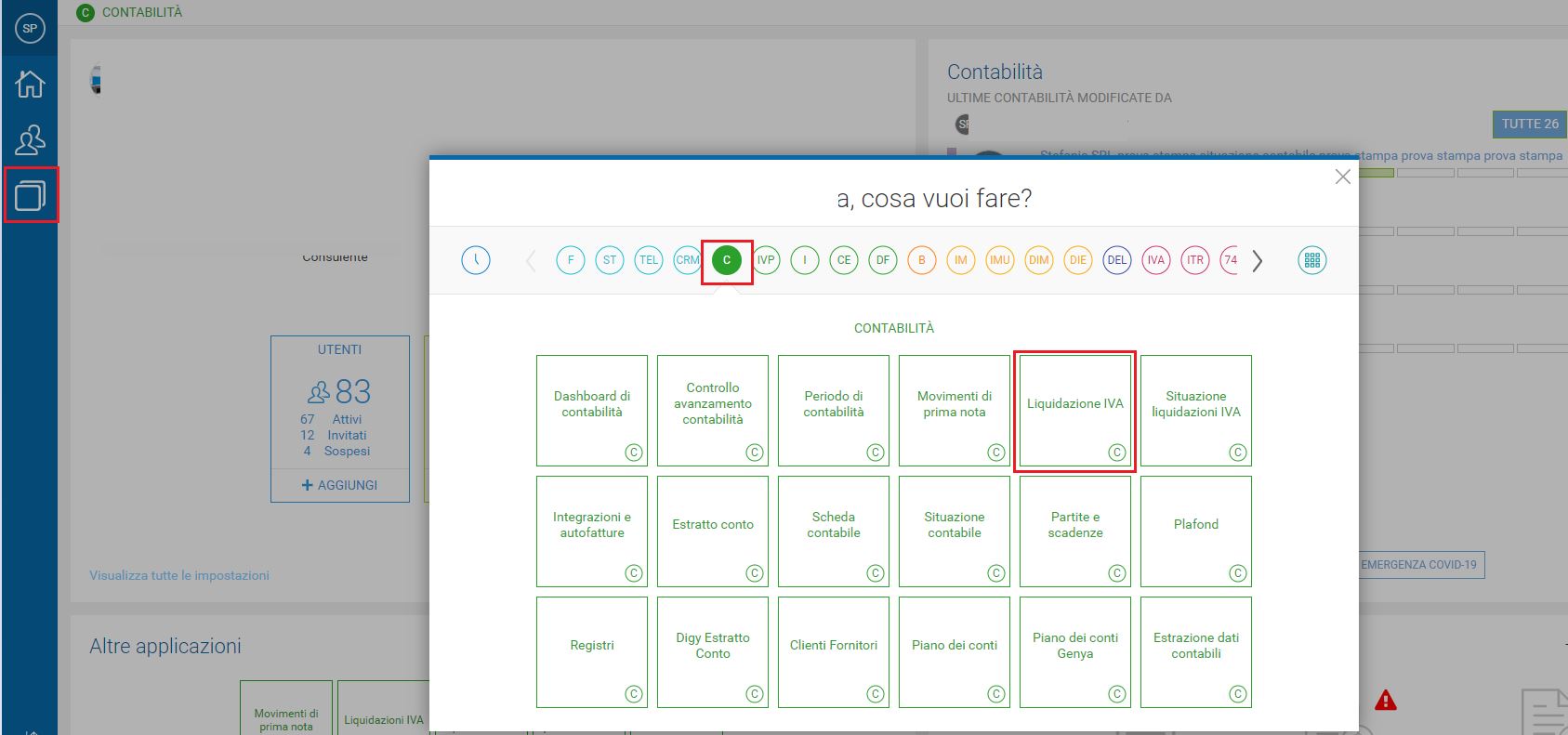Open Integrazioni e autofatture tile
1568x735 pixels.
pyautogui.click(x=592, y=532)
